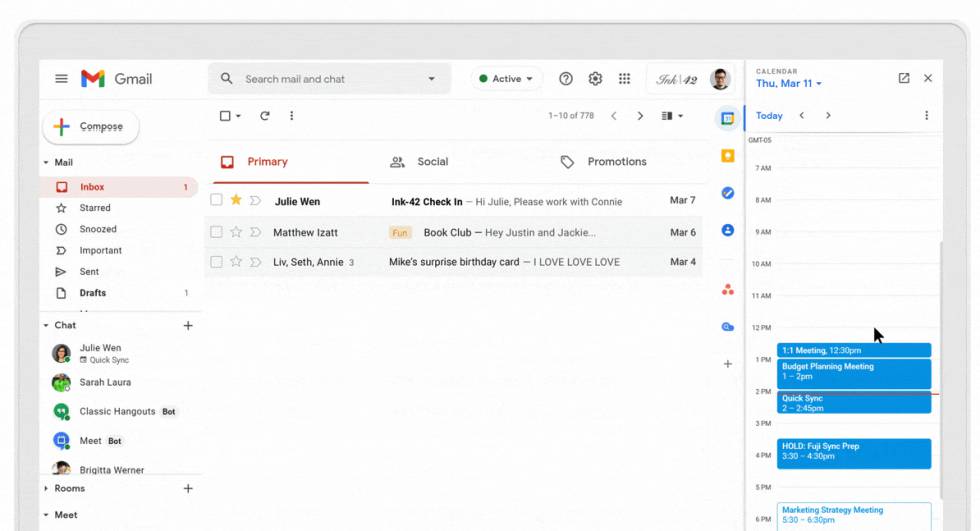The height and width of the screenshot is (531, 980).
Task: Switch to the Social tab
Action: (x=419, y=162)
